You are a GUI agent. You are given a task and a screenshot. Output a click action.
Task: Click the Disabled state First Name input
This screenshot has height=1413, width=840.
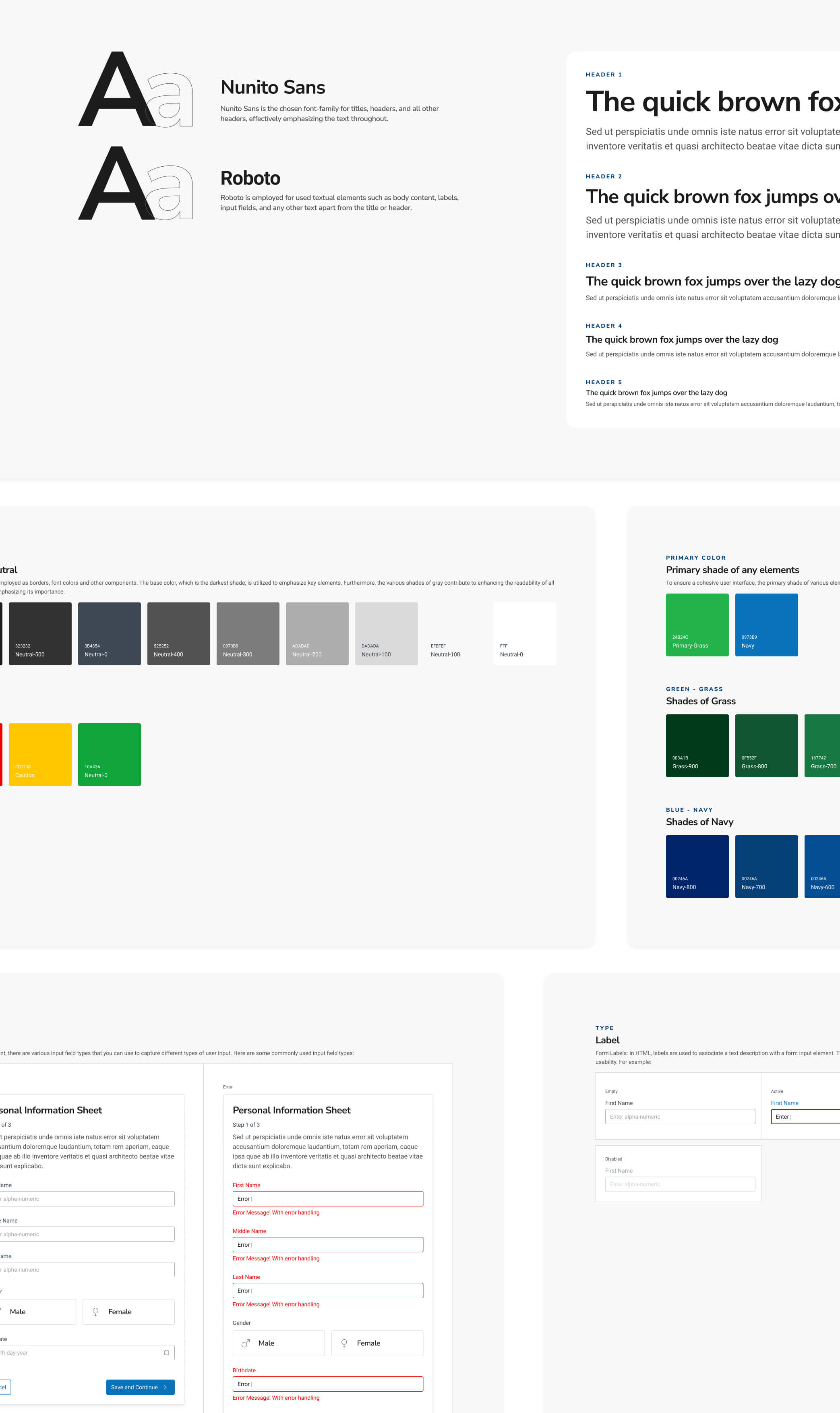(680, 1184)
